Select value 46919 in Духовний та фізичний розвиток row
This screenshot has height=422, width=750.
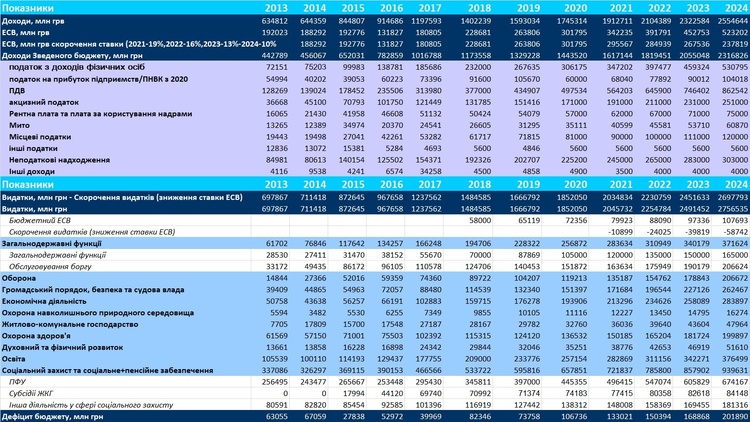(698, 347)
